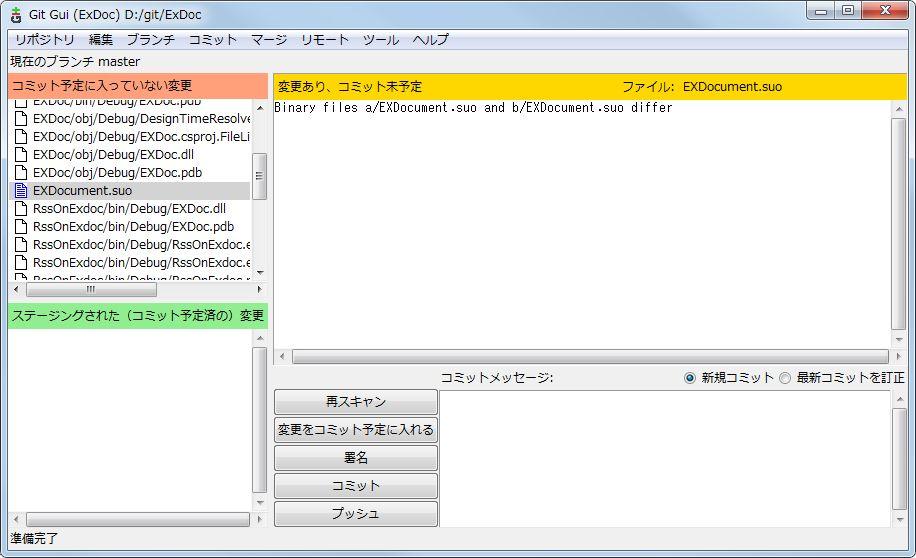Open the ツール menu
This screenshot has height=558, width=916.
coord(380,40)
